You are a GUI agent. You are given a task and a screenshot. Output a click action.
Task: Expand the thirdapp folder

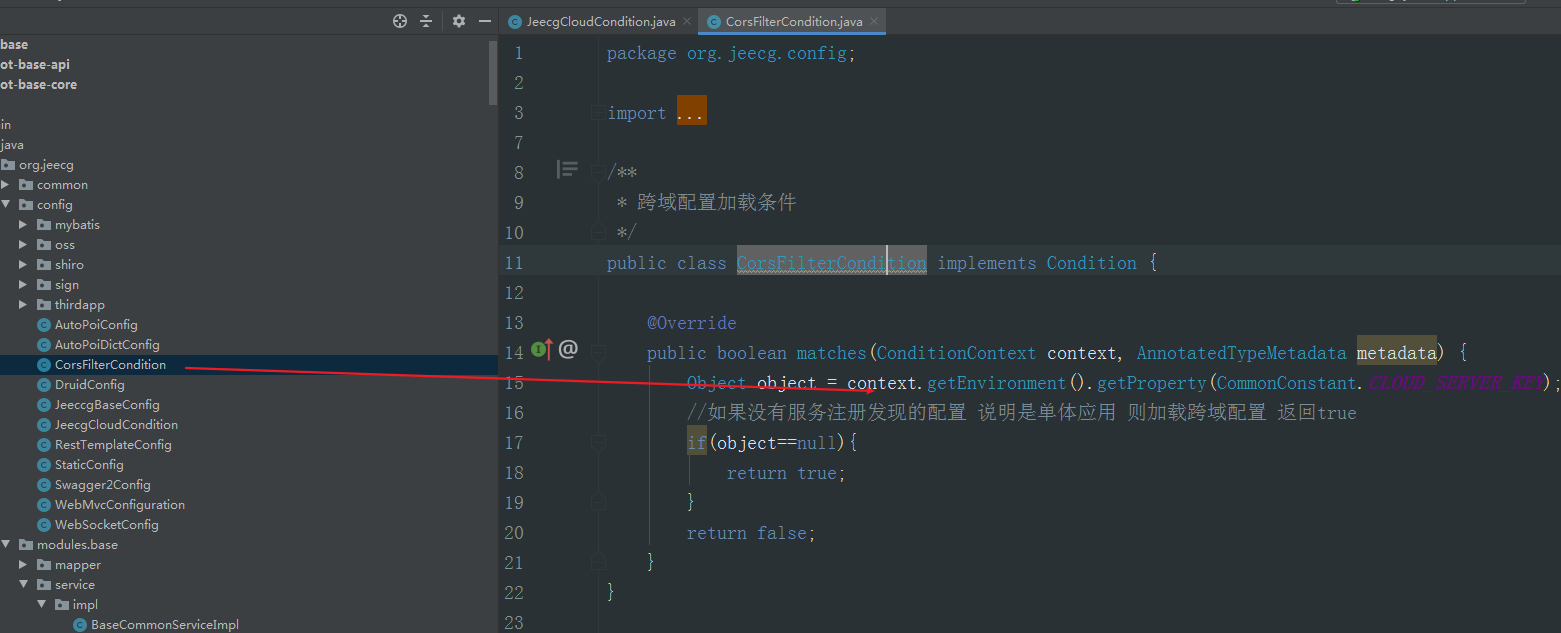click(23, 305)
